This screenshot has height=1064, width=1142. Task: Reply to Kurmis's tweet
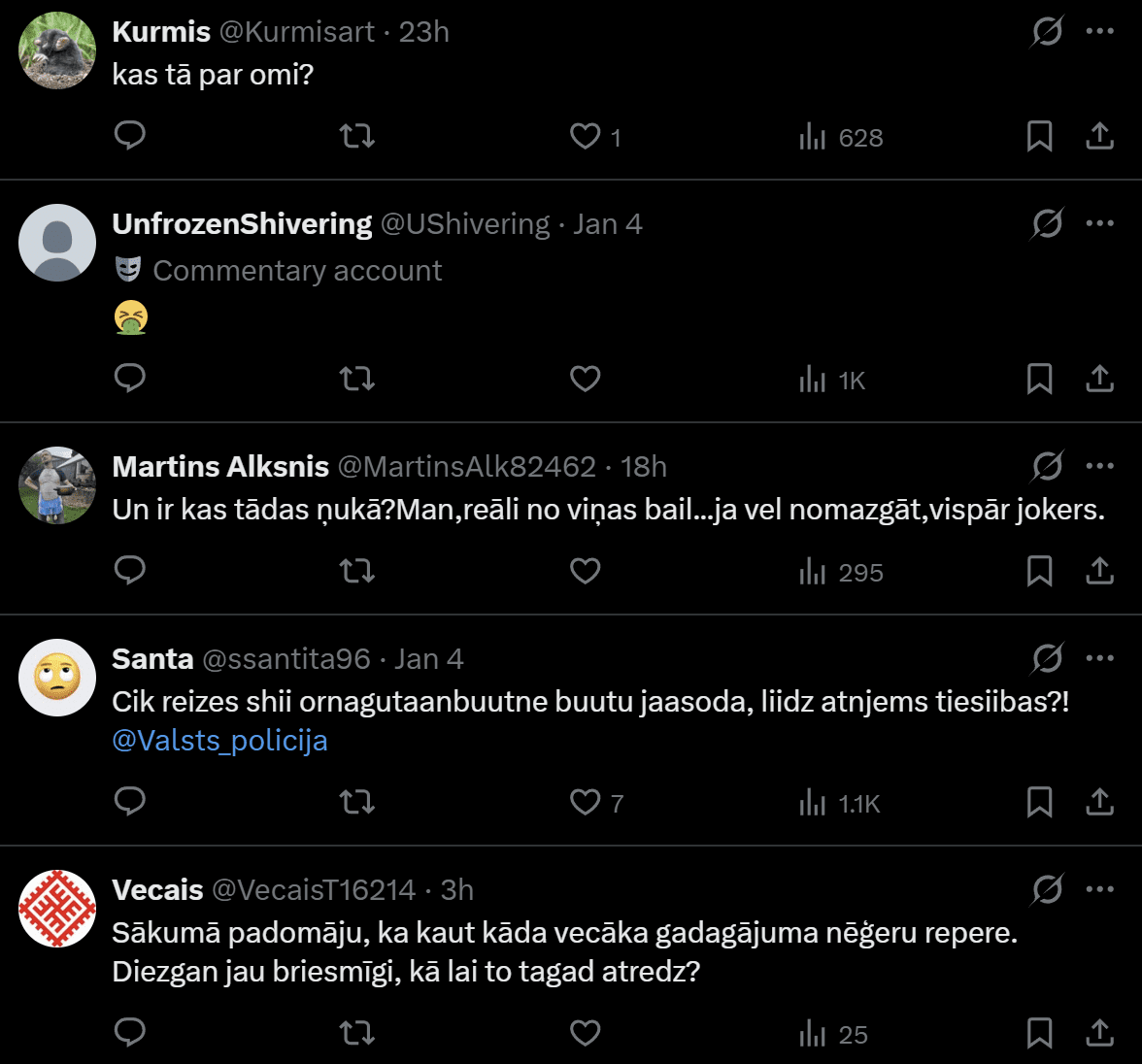(130, 136)
